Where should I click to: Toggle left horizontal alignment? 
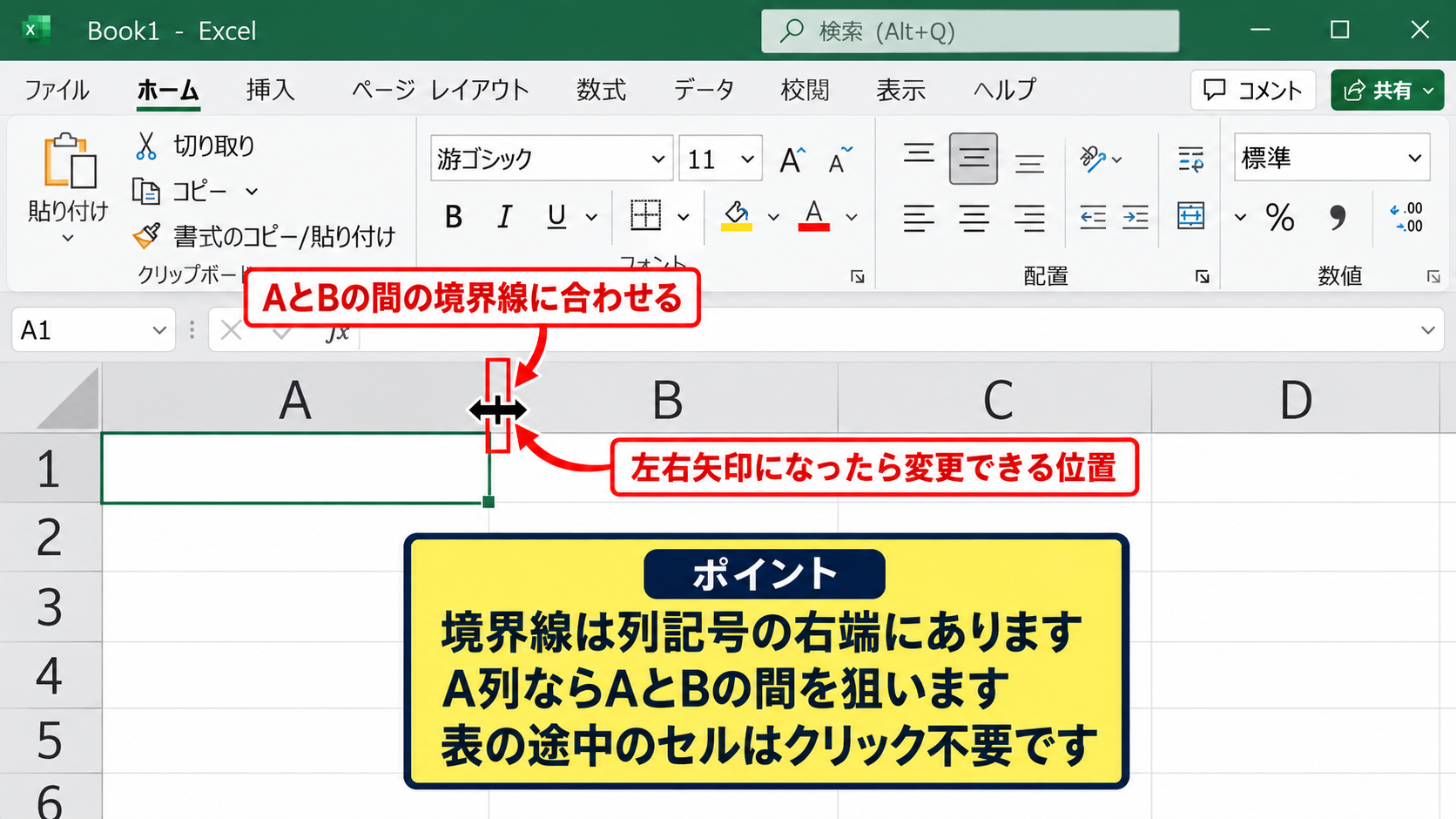(x=918, y=218)
